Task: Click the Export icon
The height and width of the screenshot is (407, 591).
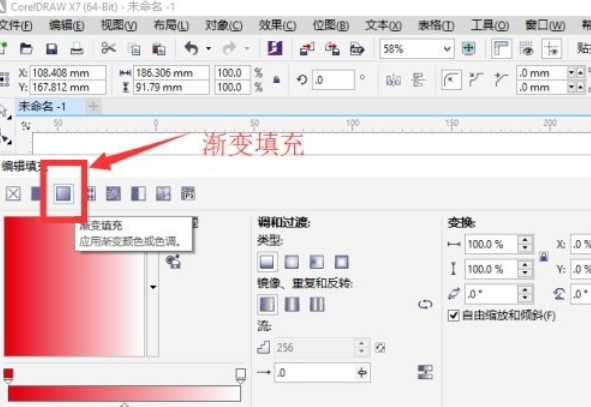Action: (332, 49)
